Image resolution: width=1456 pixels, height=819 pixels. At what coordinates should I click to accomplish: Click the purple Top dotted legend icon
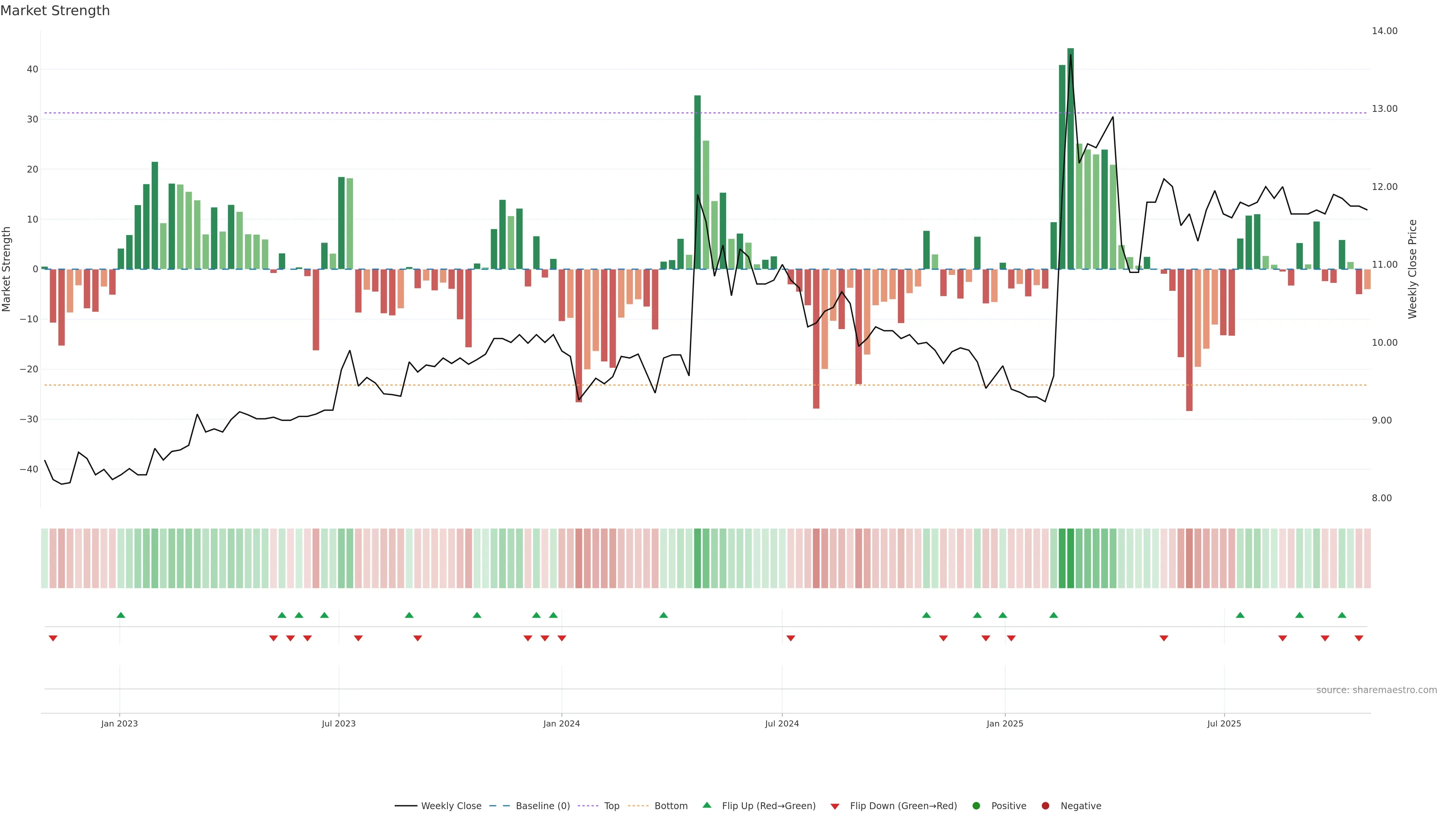588,806
